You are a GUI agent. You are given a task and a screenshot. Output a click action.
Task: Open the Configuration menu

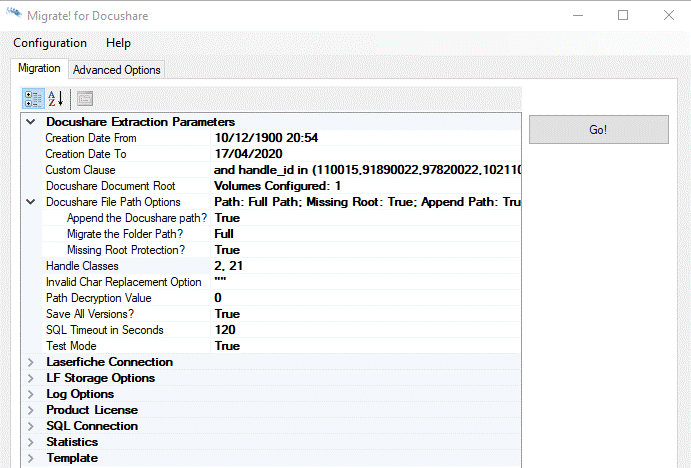[50, 43]
